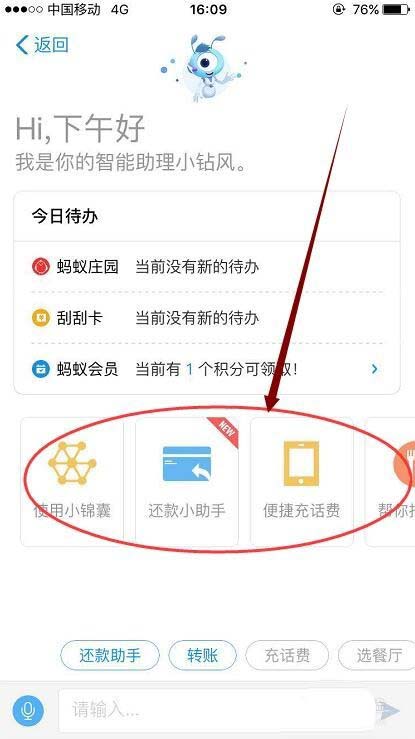415x739 pixels.
Task: Open the 便捷充话费 phone icon
Action: tap(301, 463)
